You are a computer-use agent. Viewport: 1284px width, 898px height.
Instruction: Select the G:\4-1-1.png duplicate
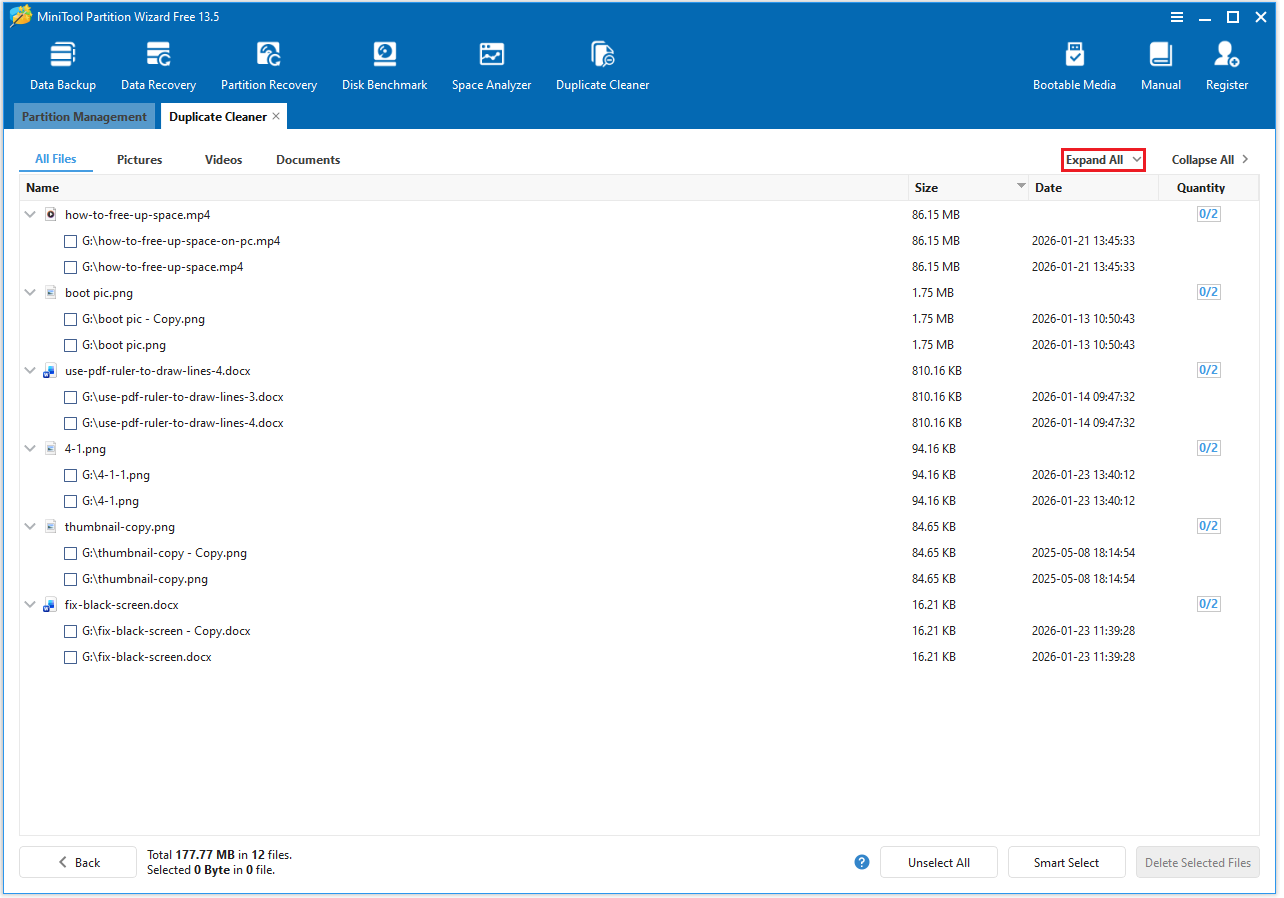(70, 475)
